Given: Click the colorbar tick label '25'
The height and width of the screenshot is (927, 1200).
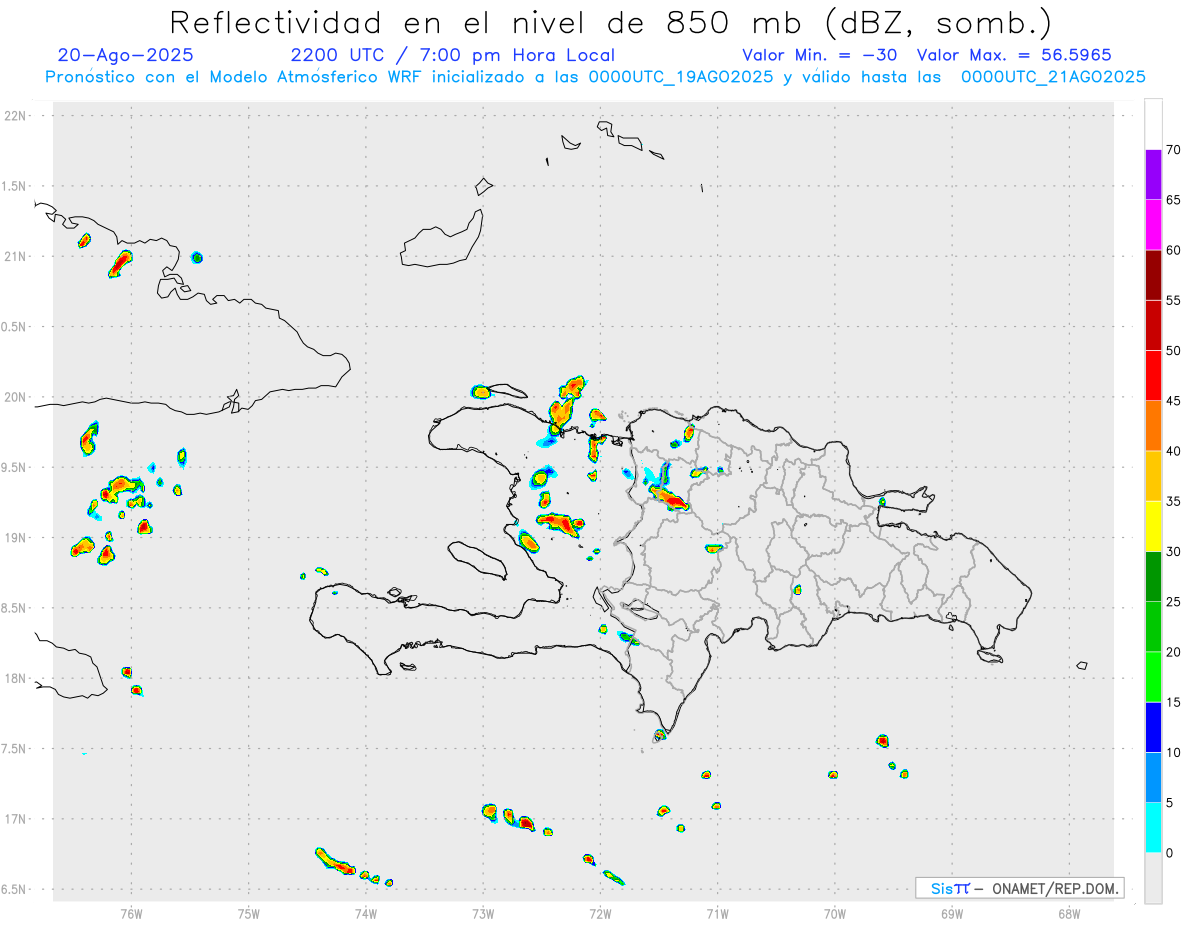Looking at the screenshot, I should [x=1173, y=602].
